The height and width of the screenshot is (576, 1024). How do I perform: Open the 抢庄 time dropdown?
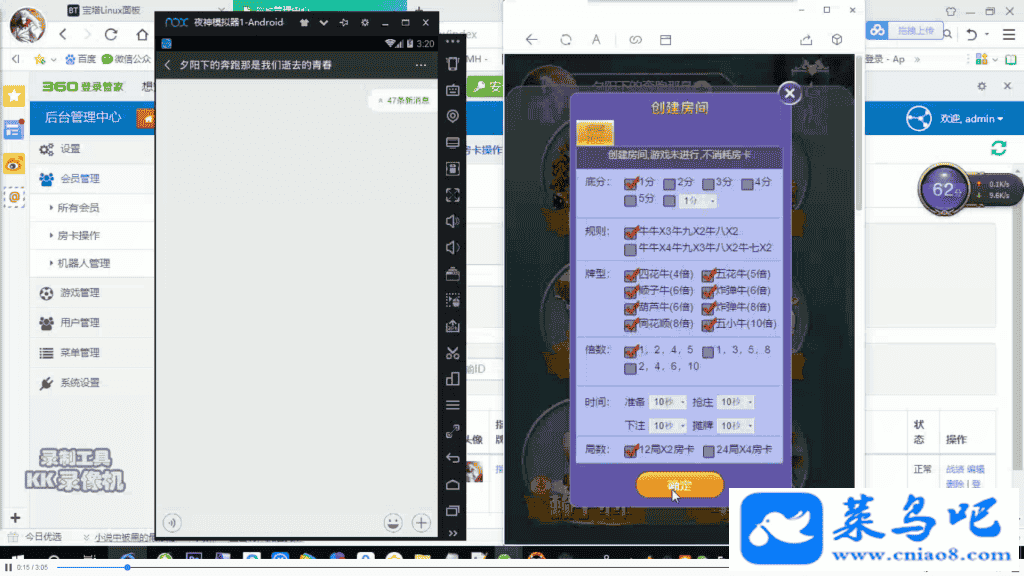735,402
